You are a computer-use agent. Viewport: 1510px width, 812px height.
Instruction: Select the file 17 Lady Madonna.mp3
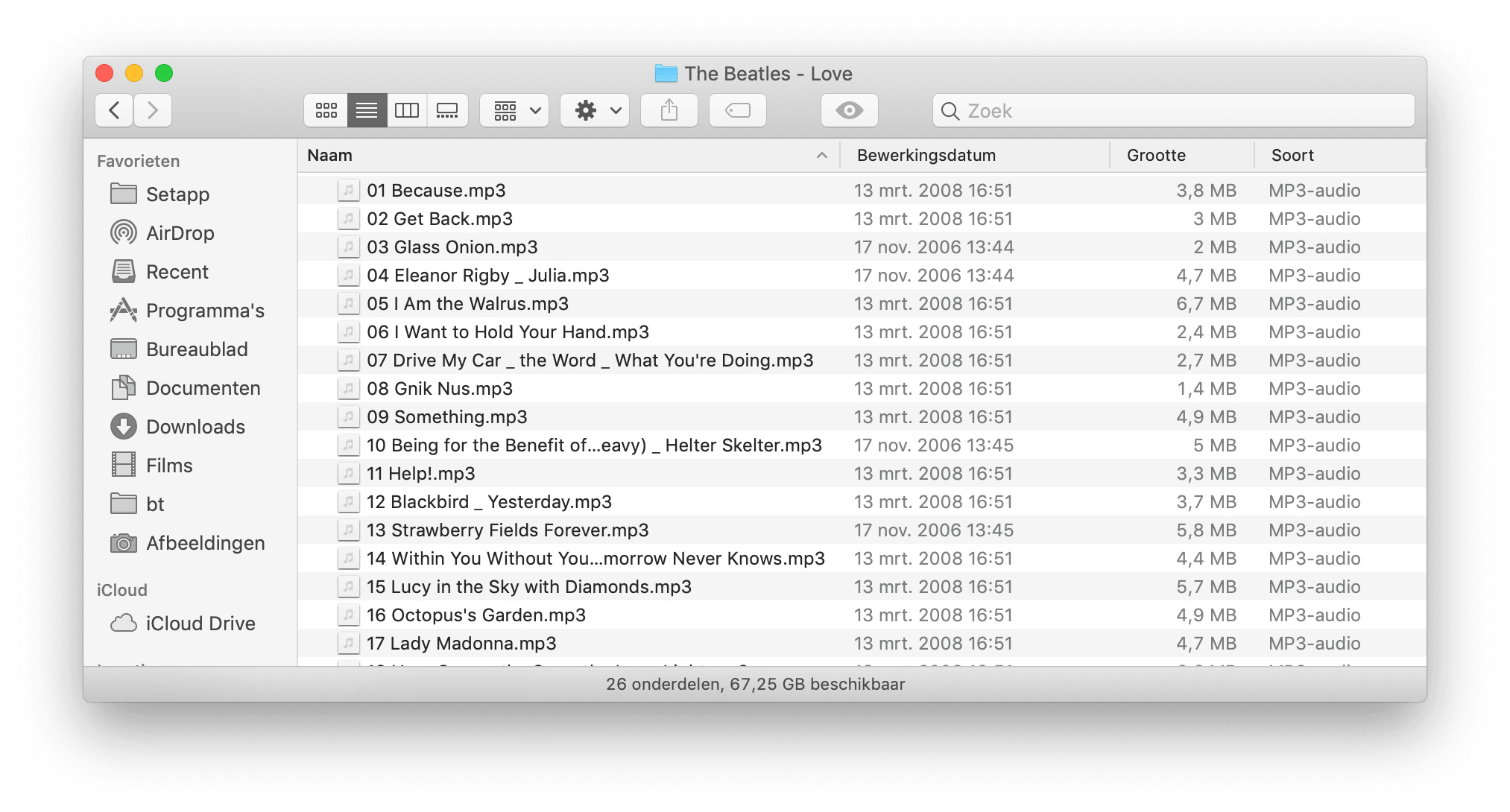862,644
